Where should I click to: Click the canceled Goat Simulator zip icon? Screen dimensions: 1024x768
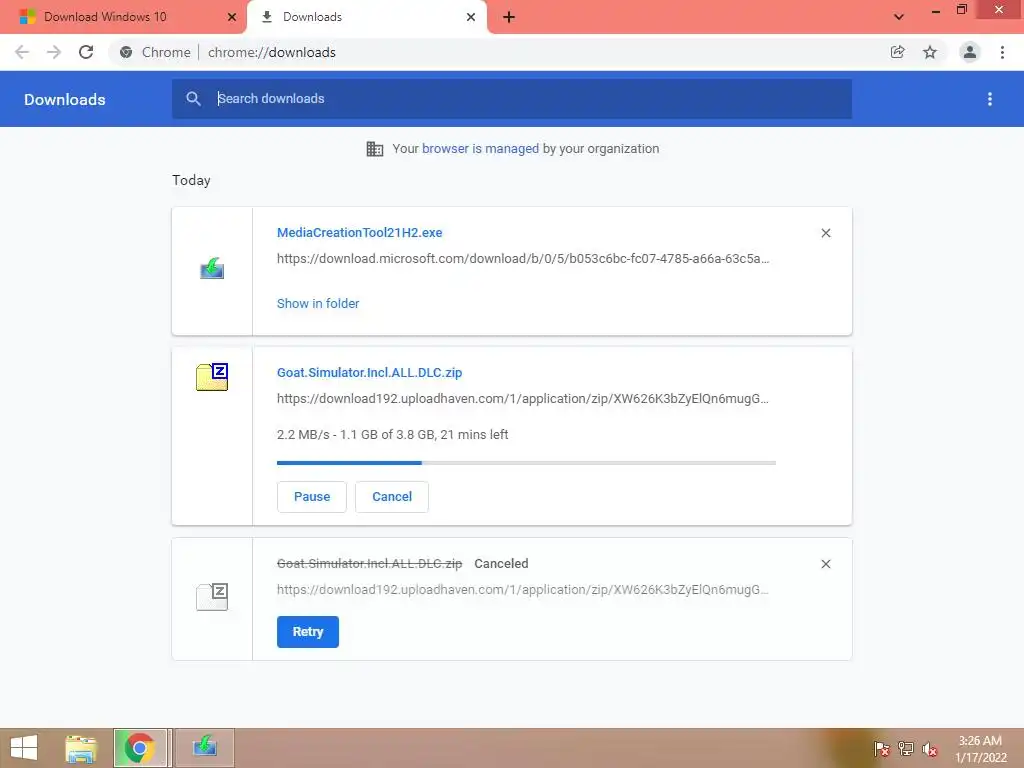(x=212, y=597)
